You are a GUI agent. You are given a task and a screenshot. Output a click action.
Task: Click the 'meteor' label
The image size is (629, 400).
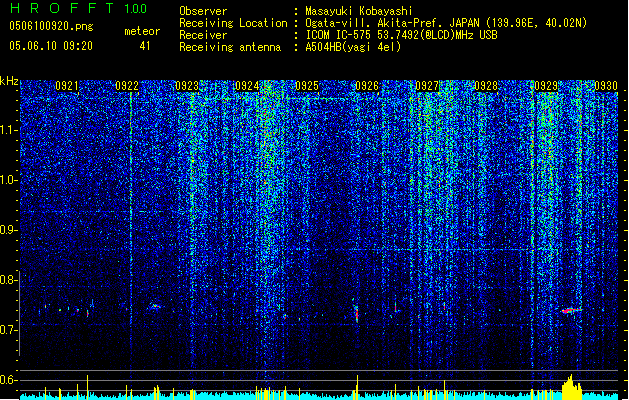tap(142, 31)
